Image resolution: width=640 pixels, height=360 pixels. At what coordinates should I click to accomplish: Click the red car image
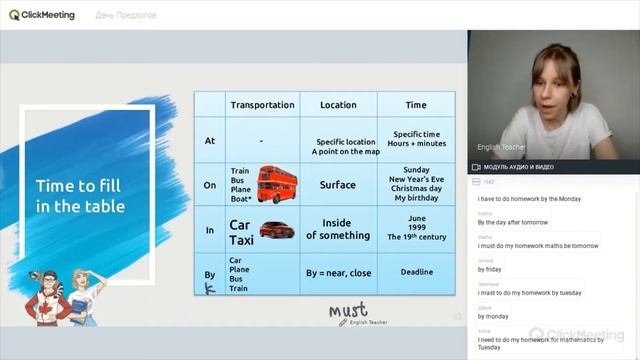(277, 230)
